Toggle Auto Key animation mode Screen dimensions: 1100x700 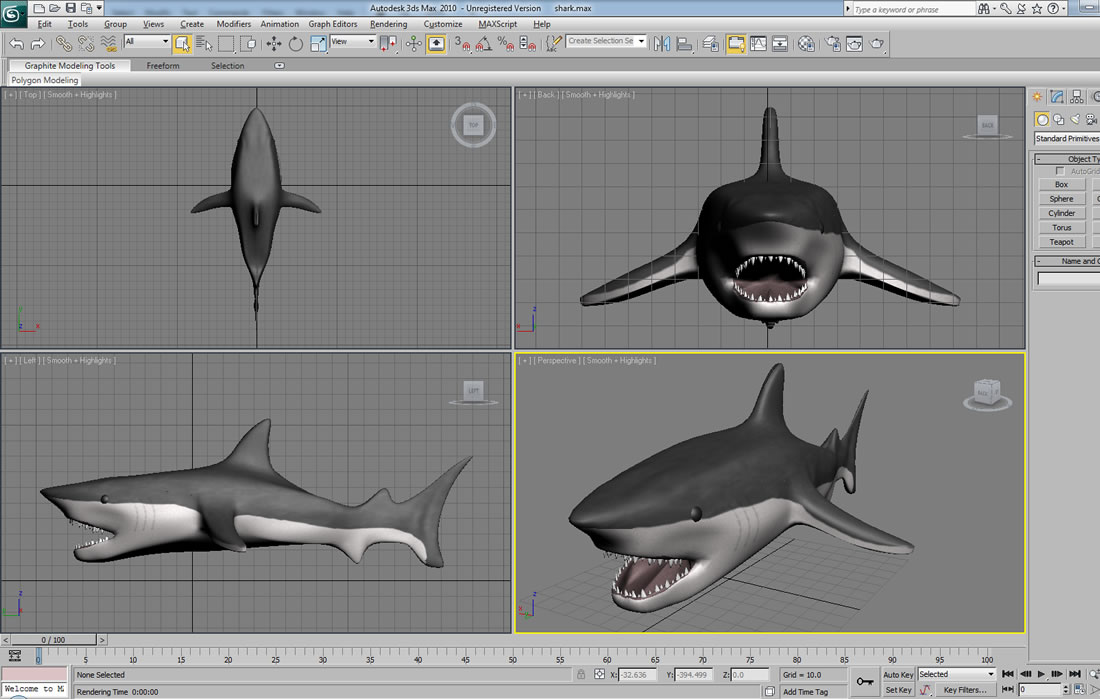898,675
